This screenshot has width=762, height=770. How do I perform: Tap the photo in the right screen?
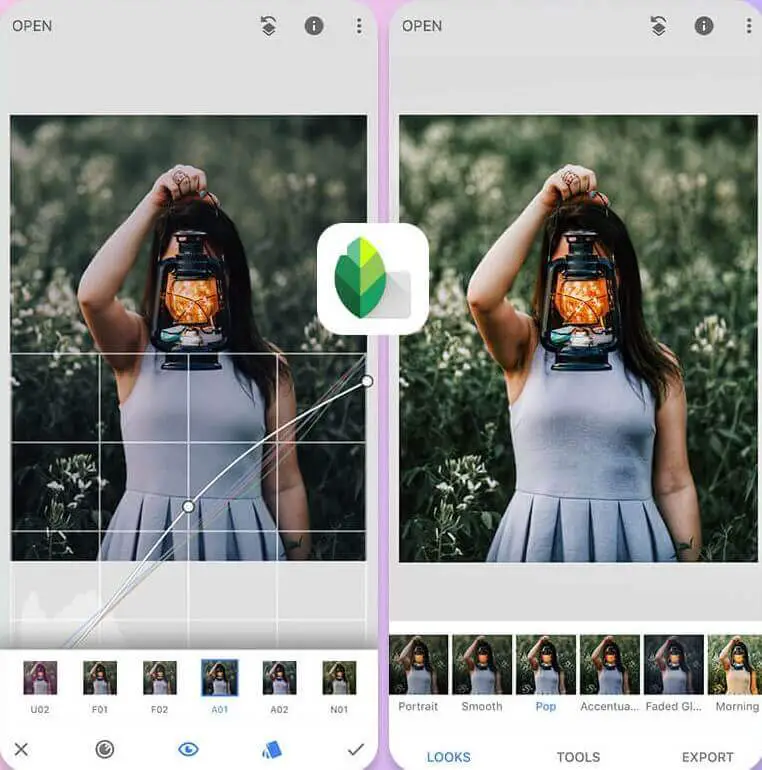pos(578,338)
